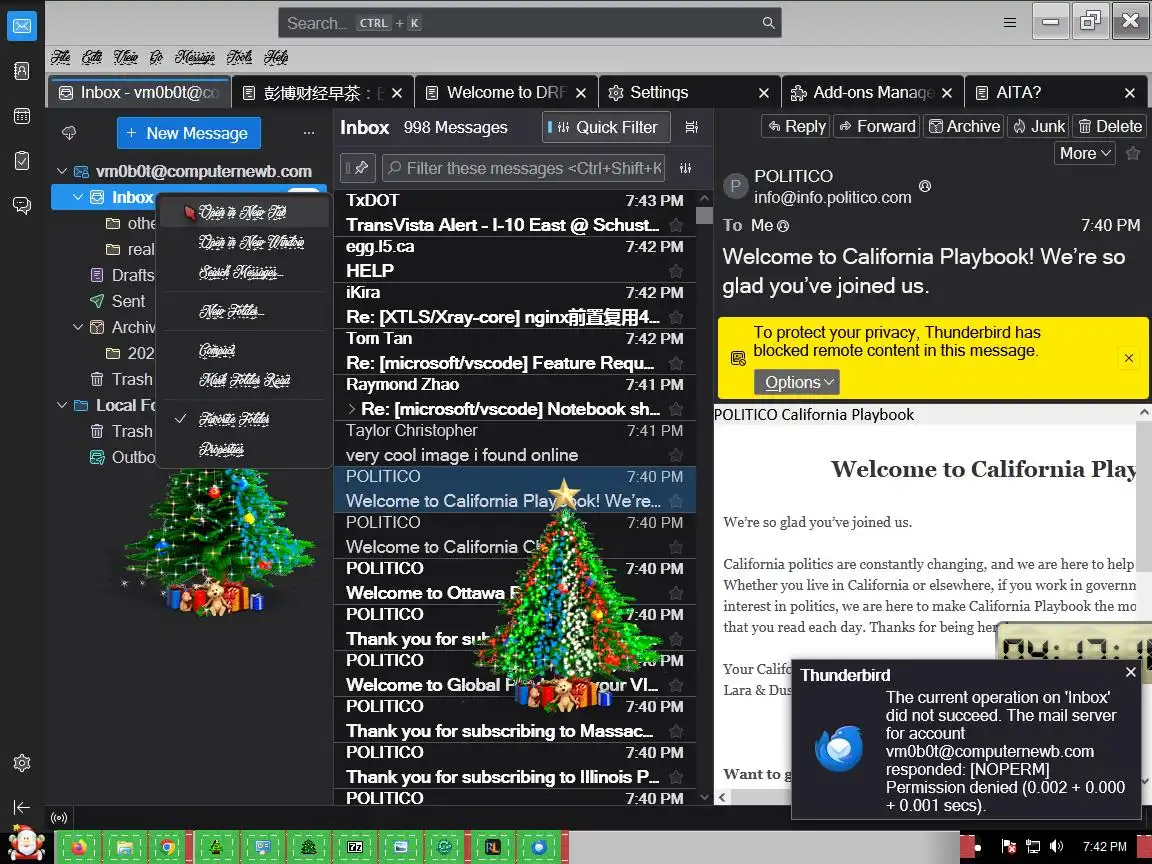The width and height of the screenshot is (1152, 864).
Task: Open the Message menu
Action: pos(195,57)
